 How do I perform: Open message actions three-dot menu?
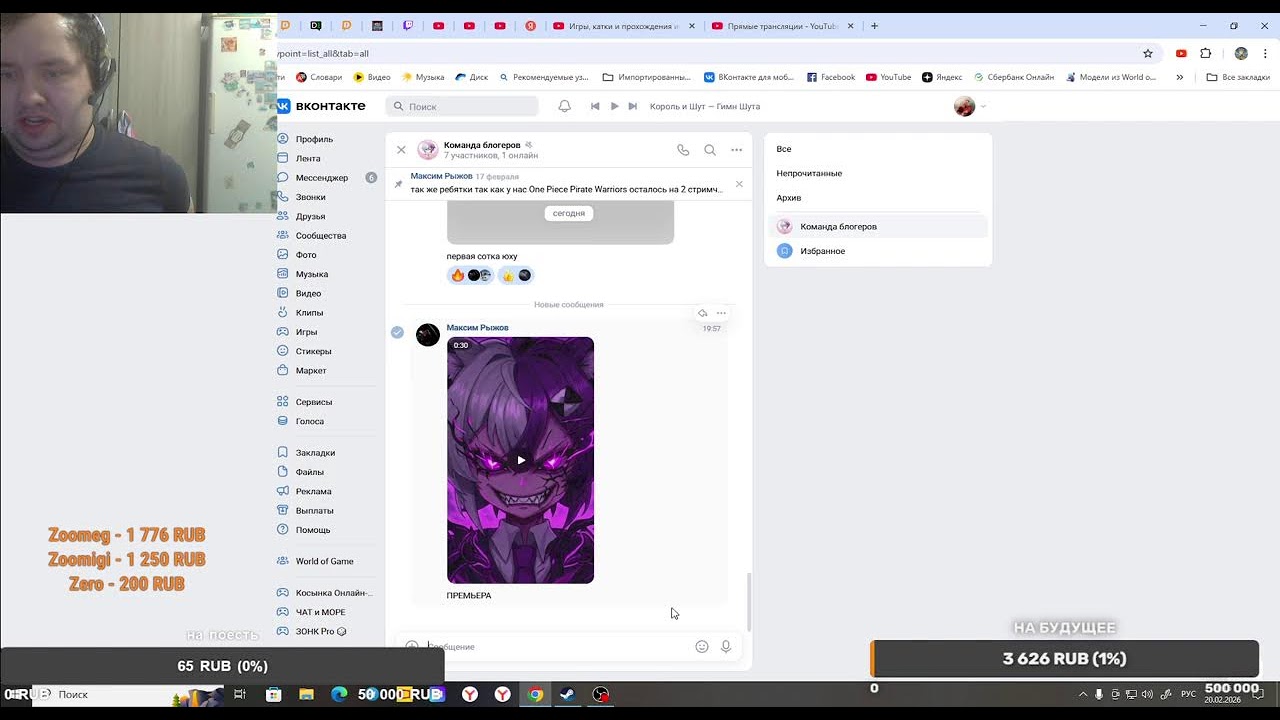(x=721, y=313)
